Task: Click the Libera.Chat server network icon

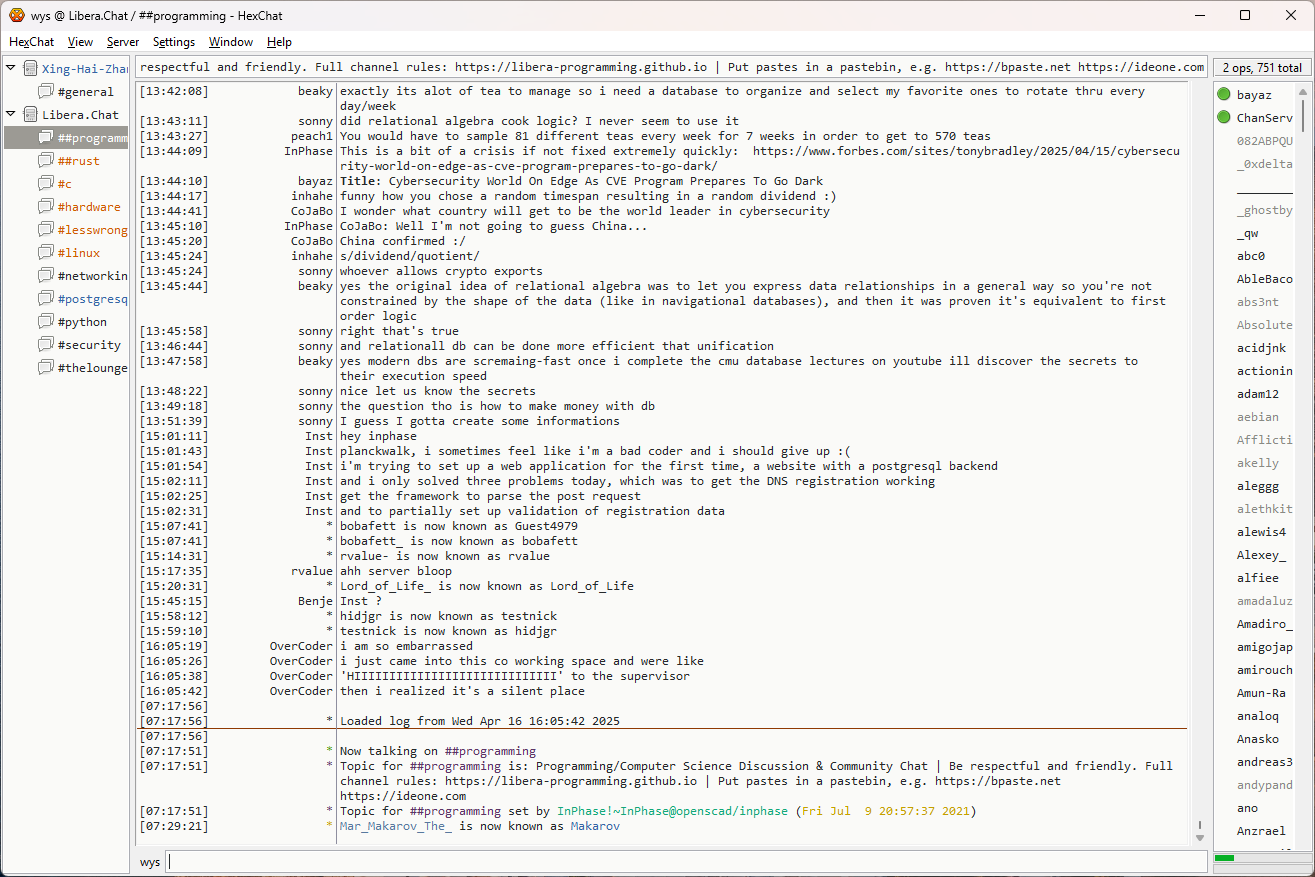Action: coord(31,115)
